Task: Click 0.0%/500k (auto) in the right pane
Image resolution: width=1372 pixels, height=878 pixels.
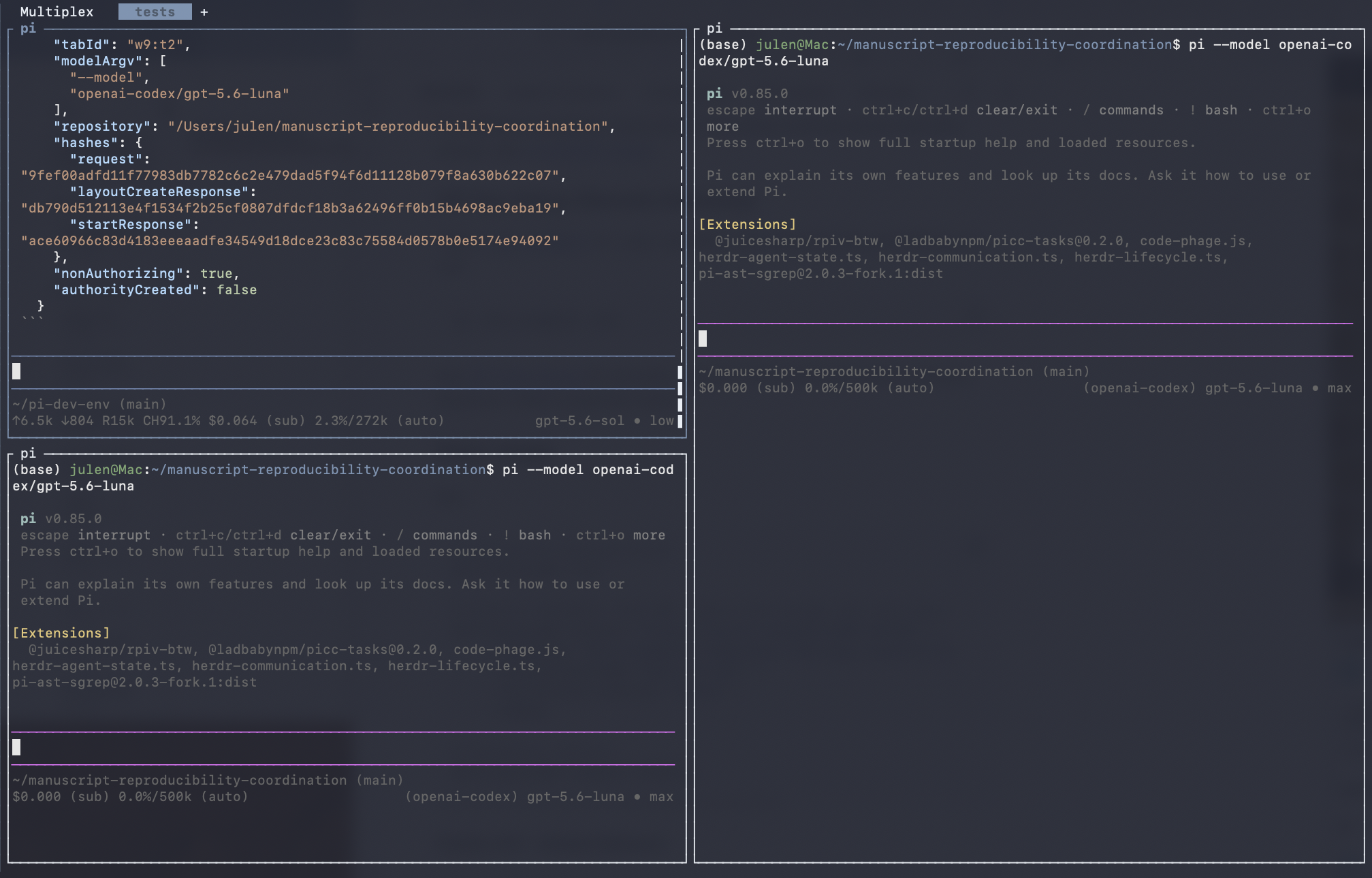Action: (870, 388)
